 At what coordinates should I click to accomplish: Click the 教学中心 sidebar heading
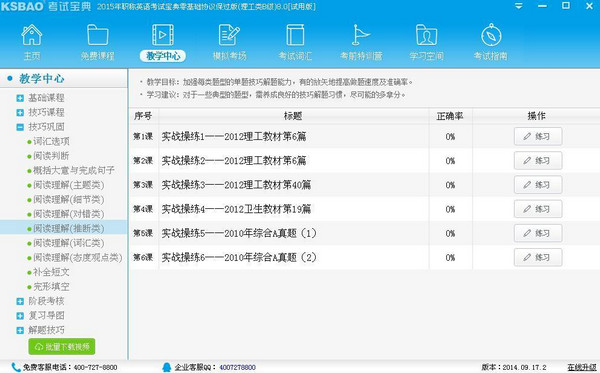point(42,78)
